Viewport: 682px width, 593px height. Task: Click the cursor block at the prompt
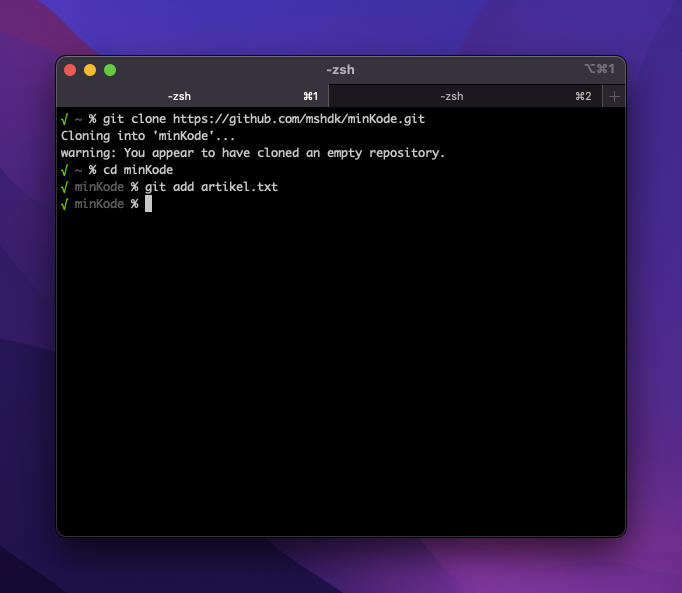pos(148,204)
